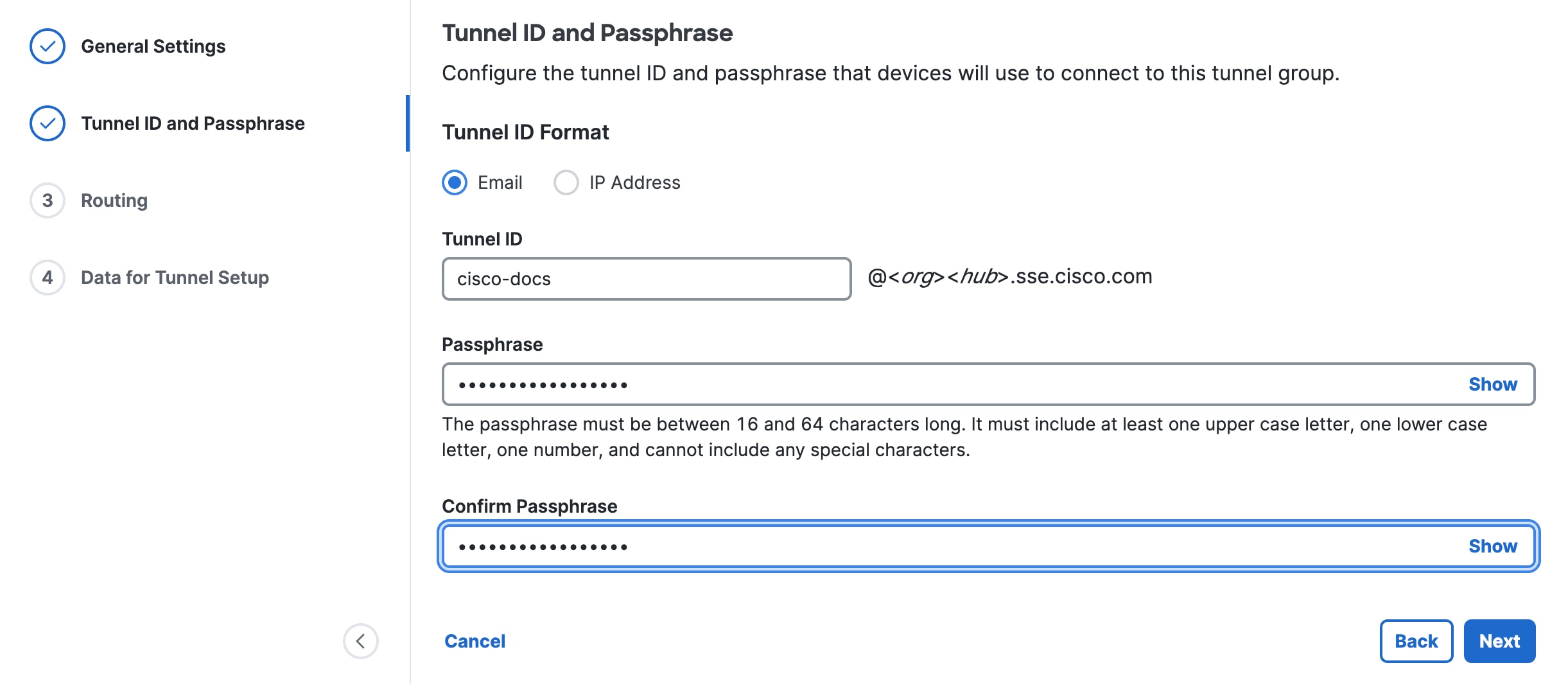Screen dimensions: 1568x690
Task: Collapse the wizard sidebar with the chevron
Action: click(360, 641)
